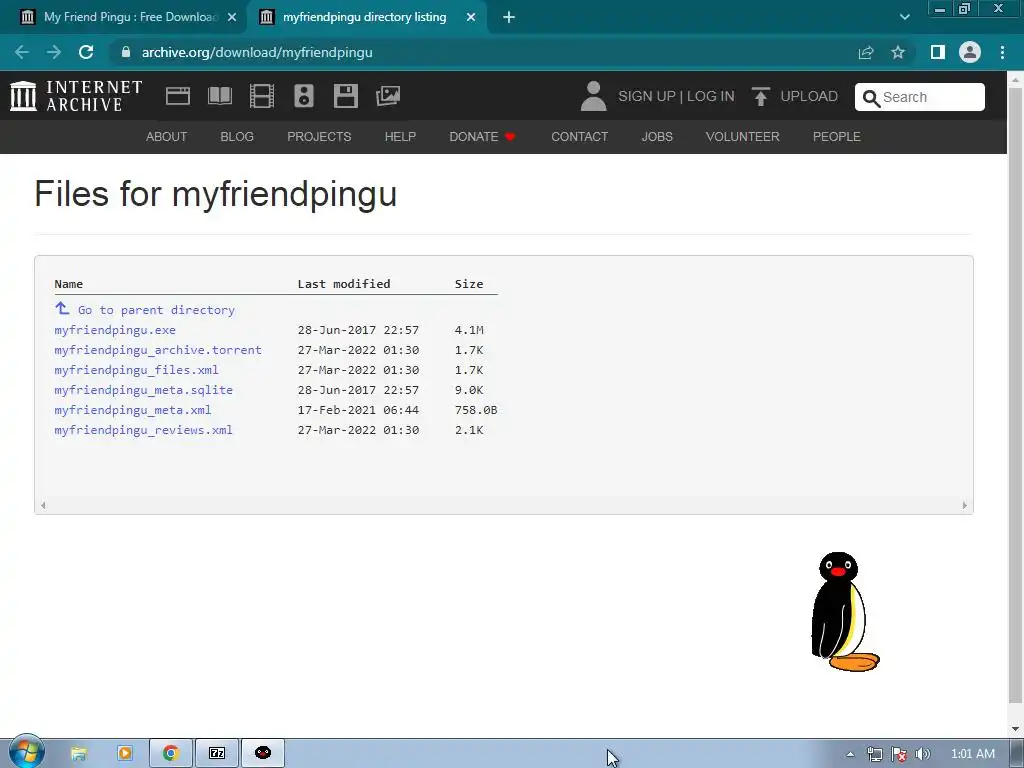Click the page vertical scrollbar down arrow
This screenshot has width=1024, height=768.
(x=1016, y=729)
